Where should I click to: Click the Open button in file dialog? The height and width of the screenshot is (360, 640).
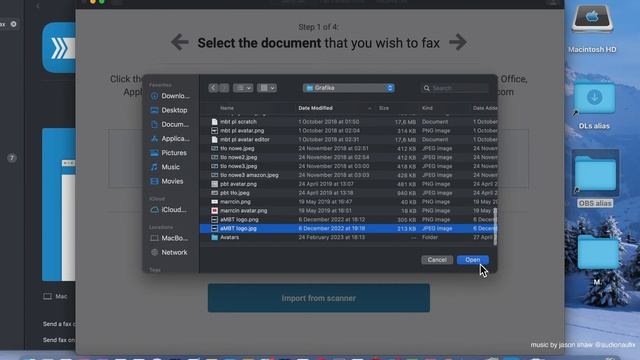coord(473,260)
